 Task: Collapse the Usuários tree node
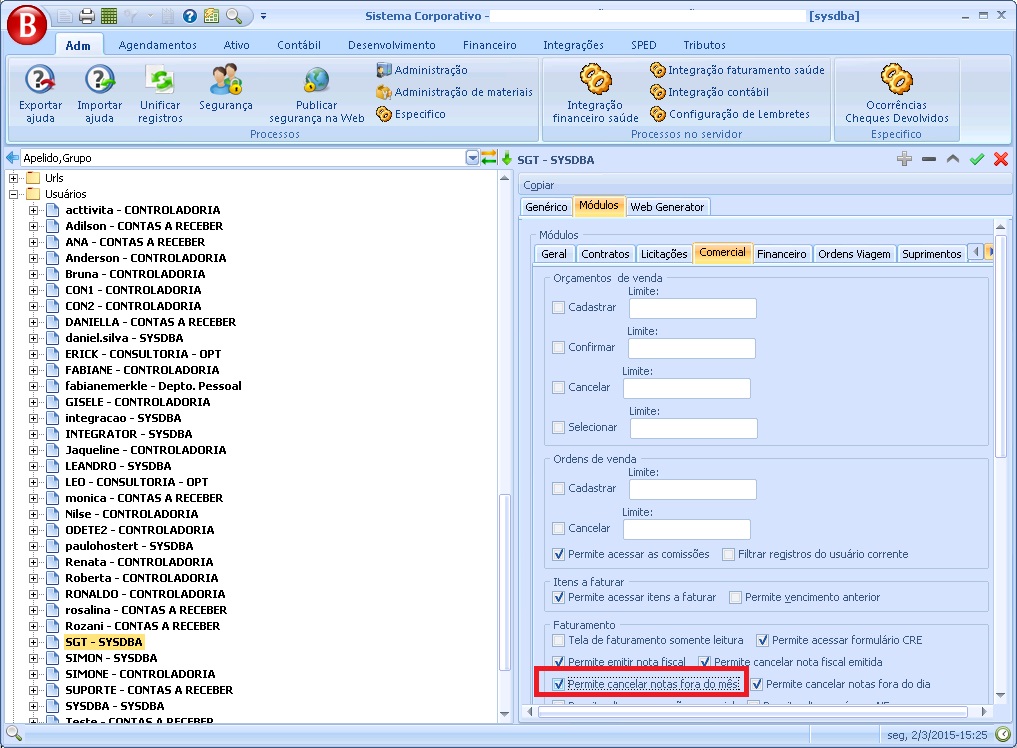pos(14,194)
